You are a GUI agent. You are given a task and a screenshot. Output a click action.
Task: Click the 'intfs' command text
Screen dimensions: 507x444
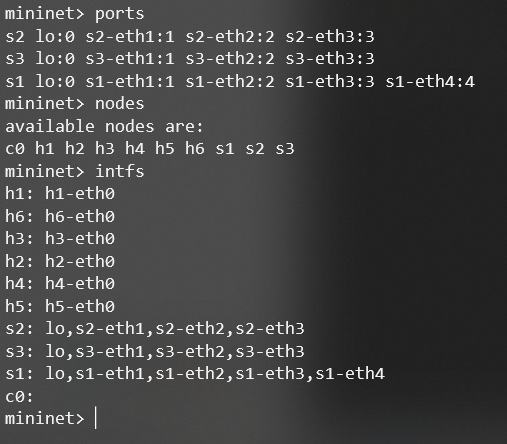[120, 171]
